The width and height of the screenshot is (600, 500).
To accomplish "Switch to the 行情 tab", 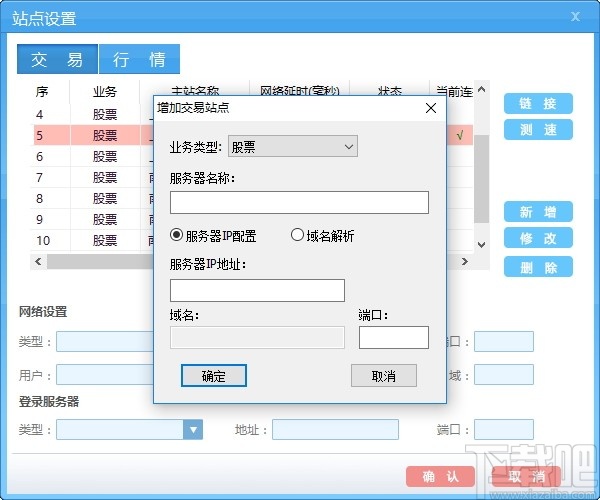I will [x=139, y=59].
